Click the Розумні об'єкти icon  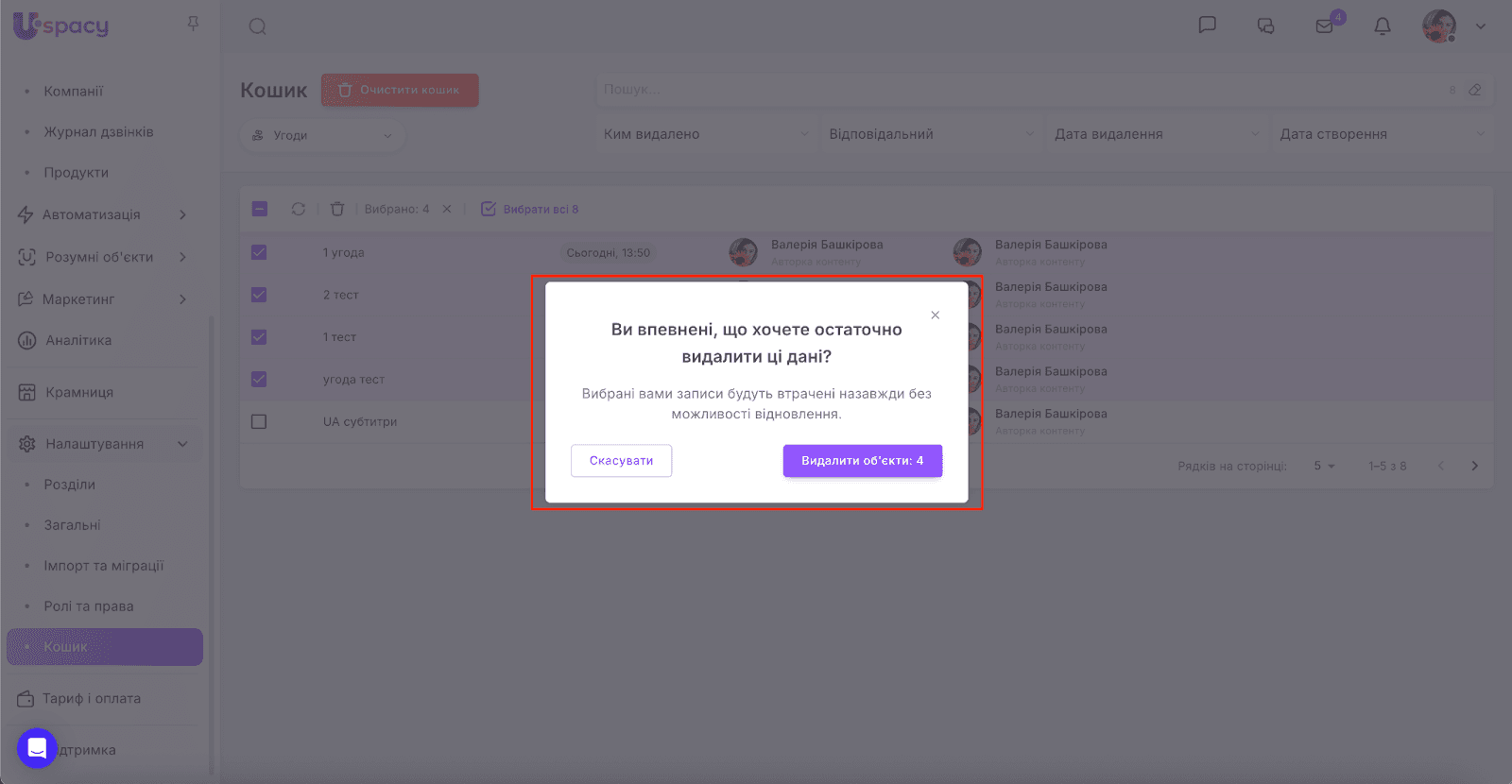tap(27, 257)
